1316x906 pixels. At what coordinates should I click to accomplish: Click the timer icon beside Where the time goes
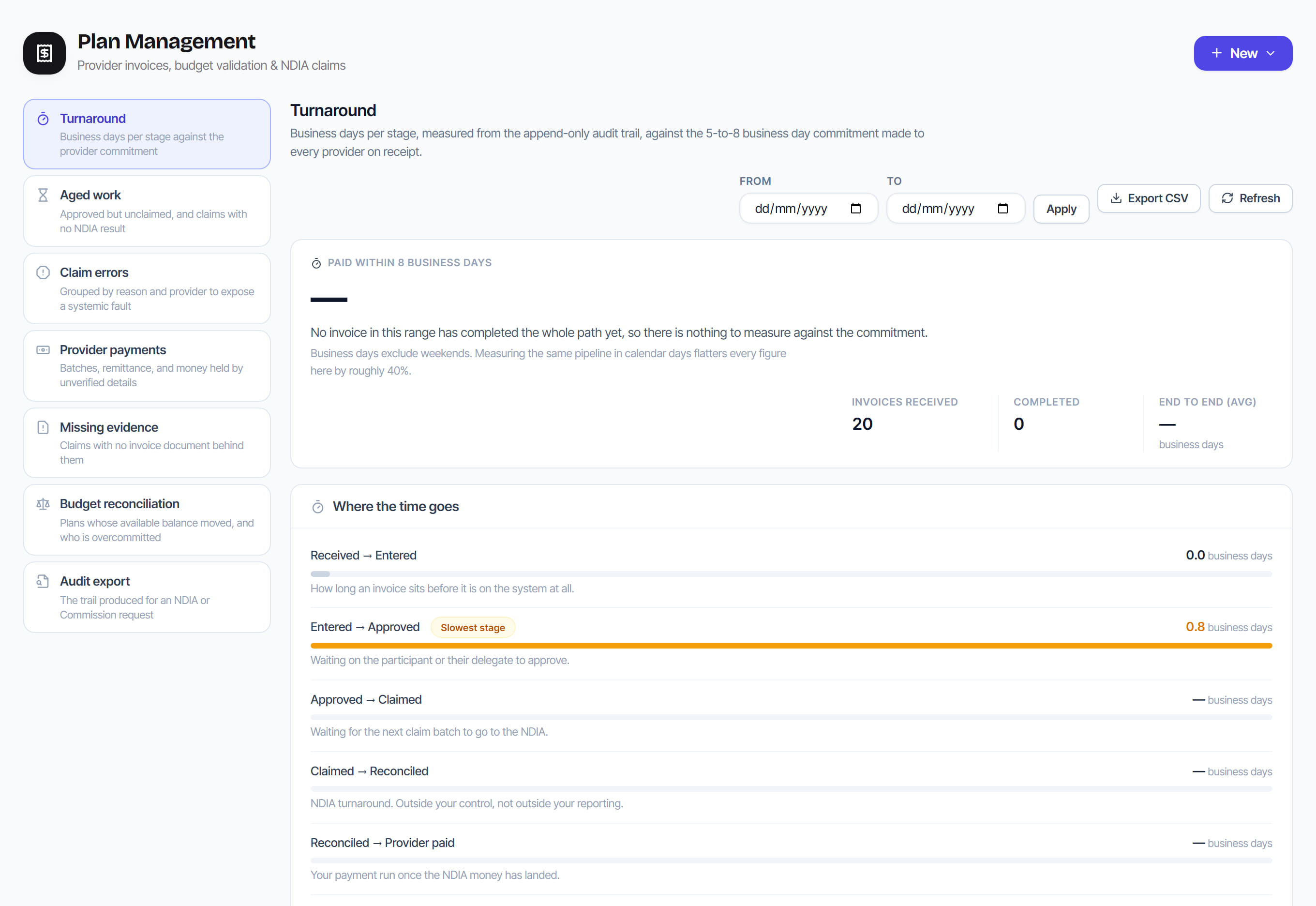click(318, 507)
